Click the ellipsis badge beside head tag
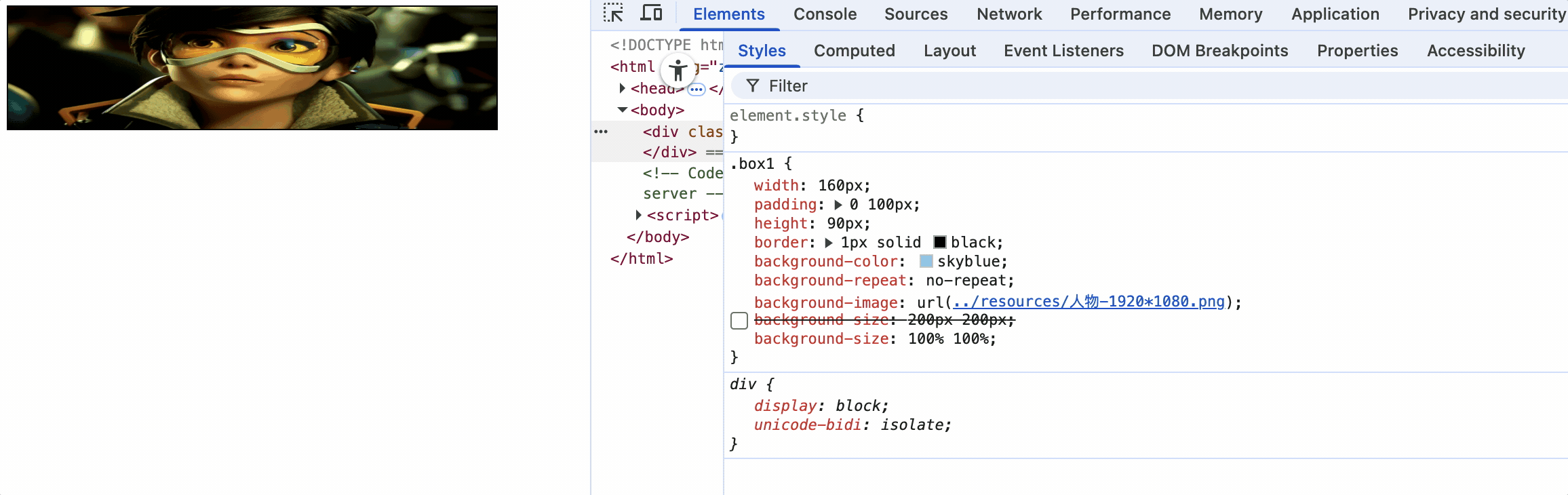Image resolution: width=1568 pixels, height=495 pixels. (x=697, y=89)
